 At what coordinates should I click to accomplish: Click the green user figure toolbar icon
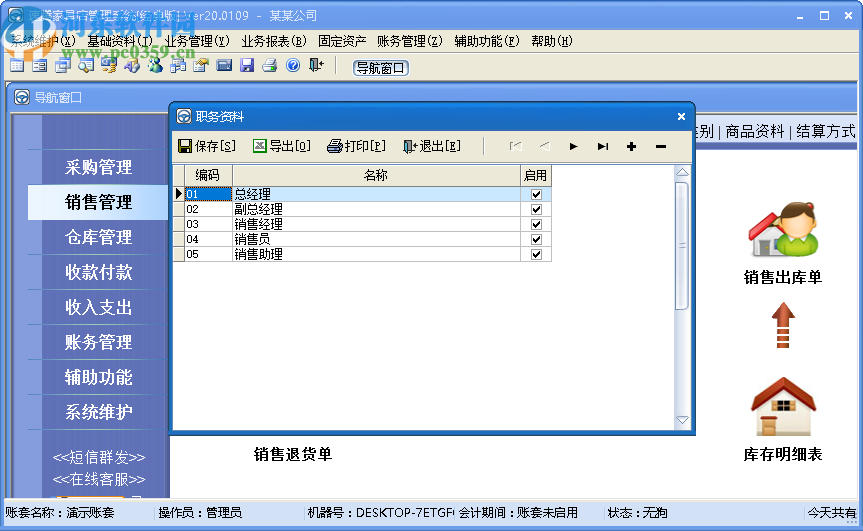click(x=155, y=66)
